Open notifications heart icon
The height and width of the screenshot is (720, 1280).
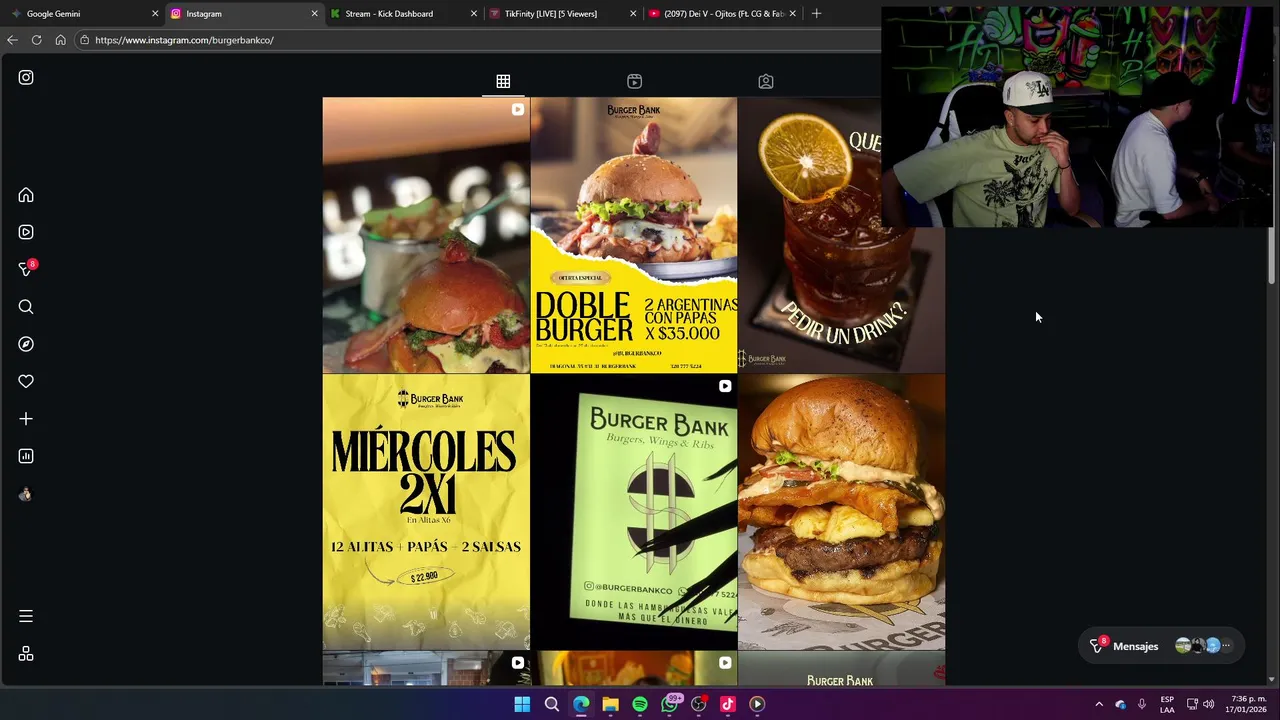pyautogui.click(x=26, y=381)
